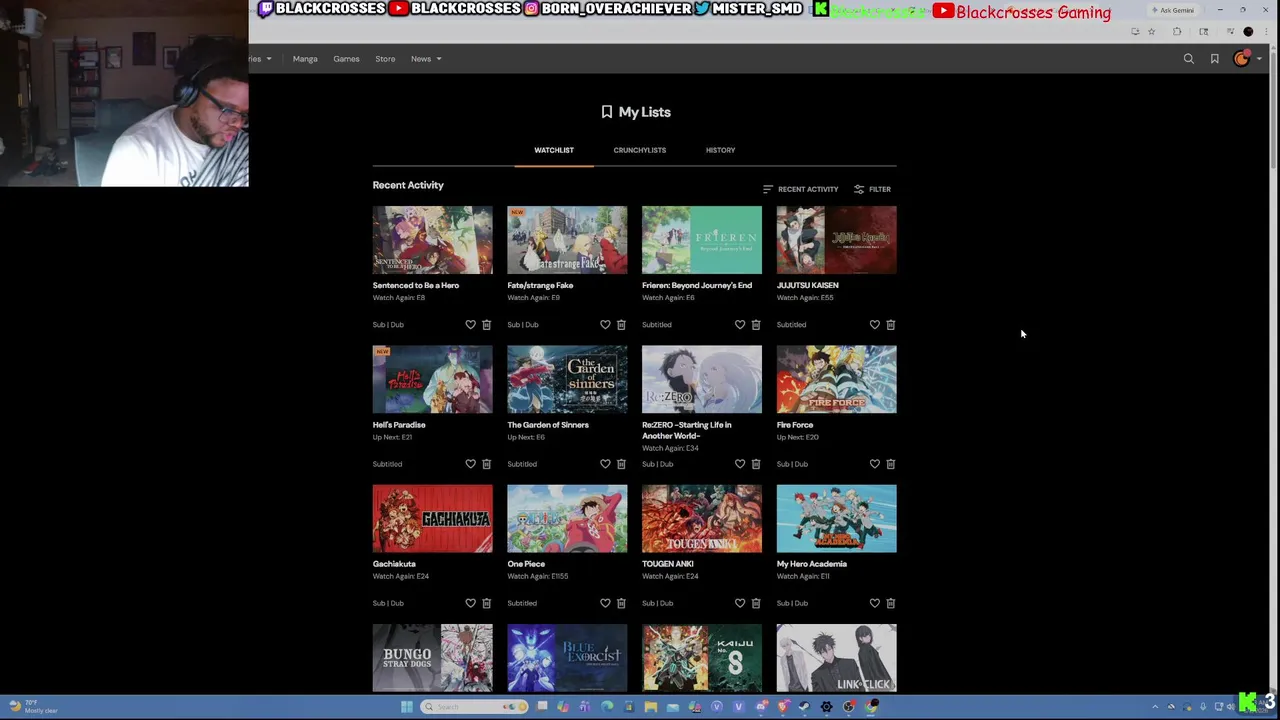Delete One Piece from watchlist
The width and height of the screenshot is (1280, 720).
pyautogui.click(x=621, y=603)
